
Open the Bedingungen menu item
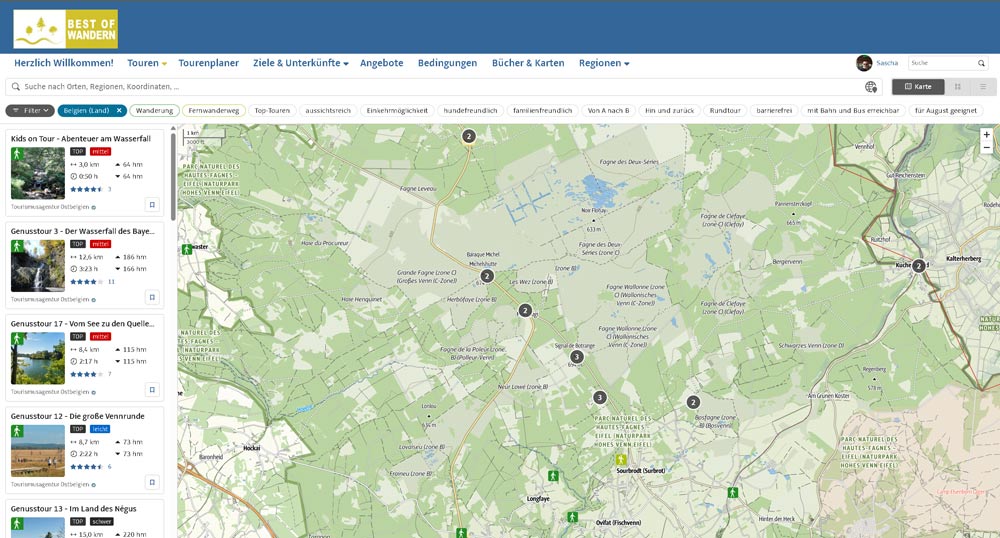(447, 63)
